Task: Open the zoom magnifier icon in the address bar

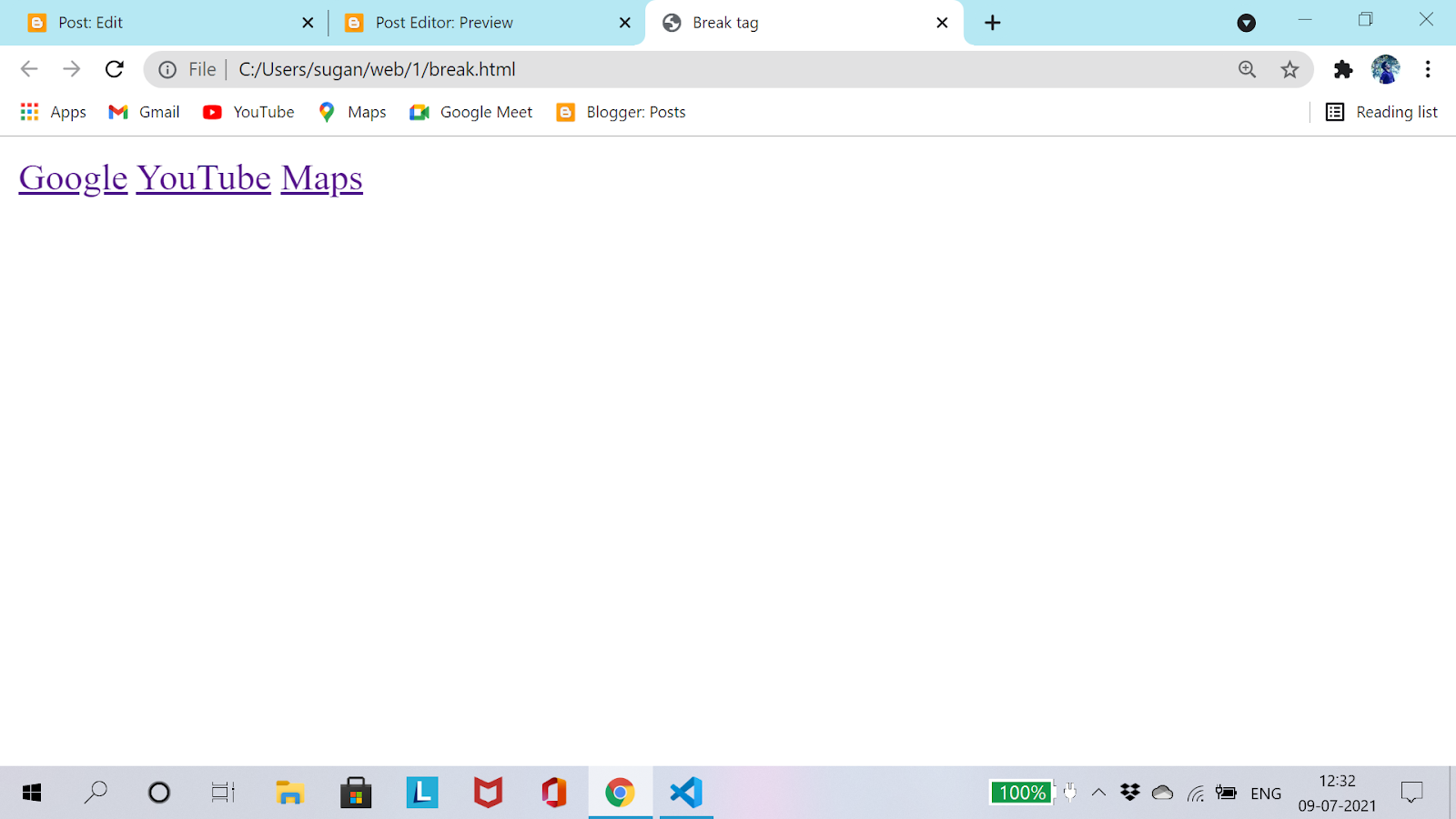Action: (x=1247, y=69)
